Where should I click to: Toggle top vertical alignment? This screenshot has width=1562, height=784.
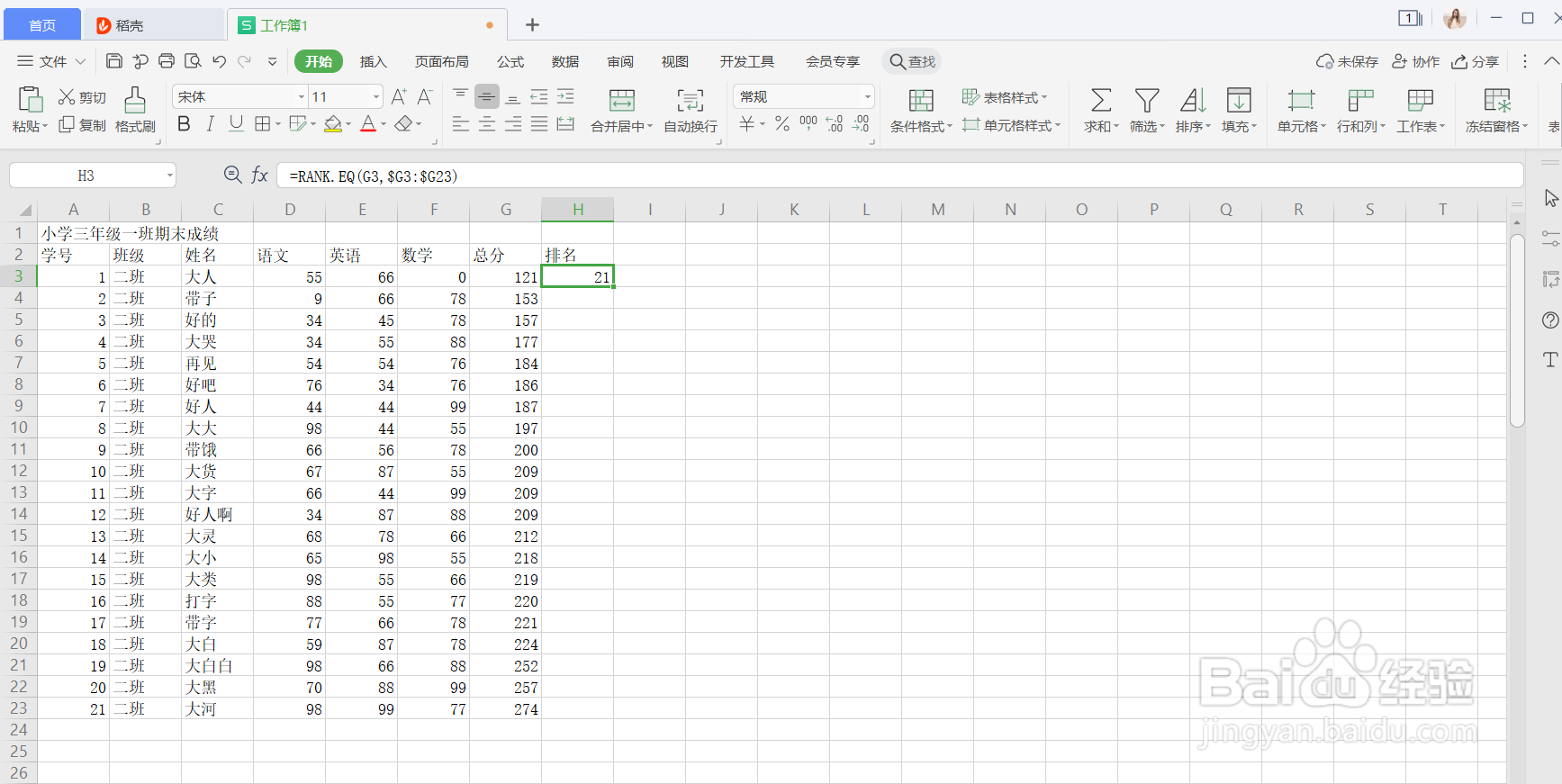click(x=460, y=96)
